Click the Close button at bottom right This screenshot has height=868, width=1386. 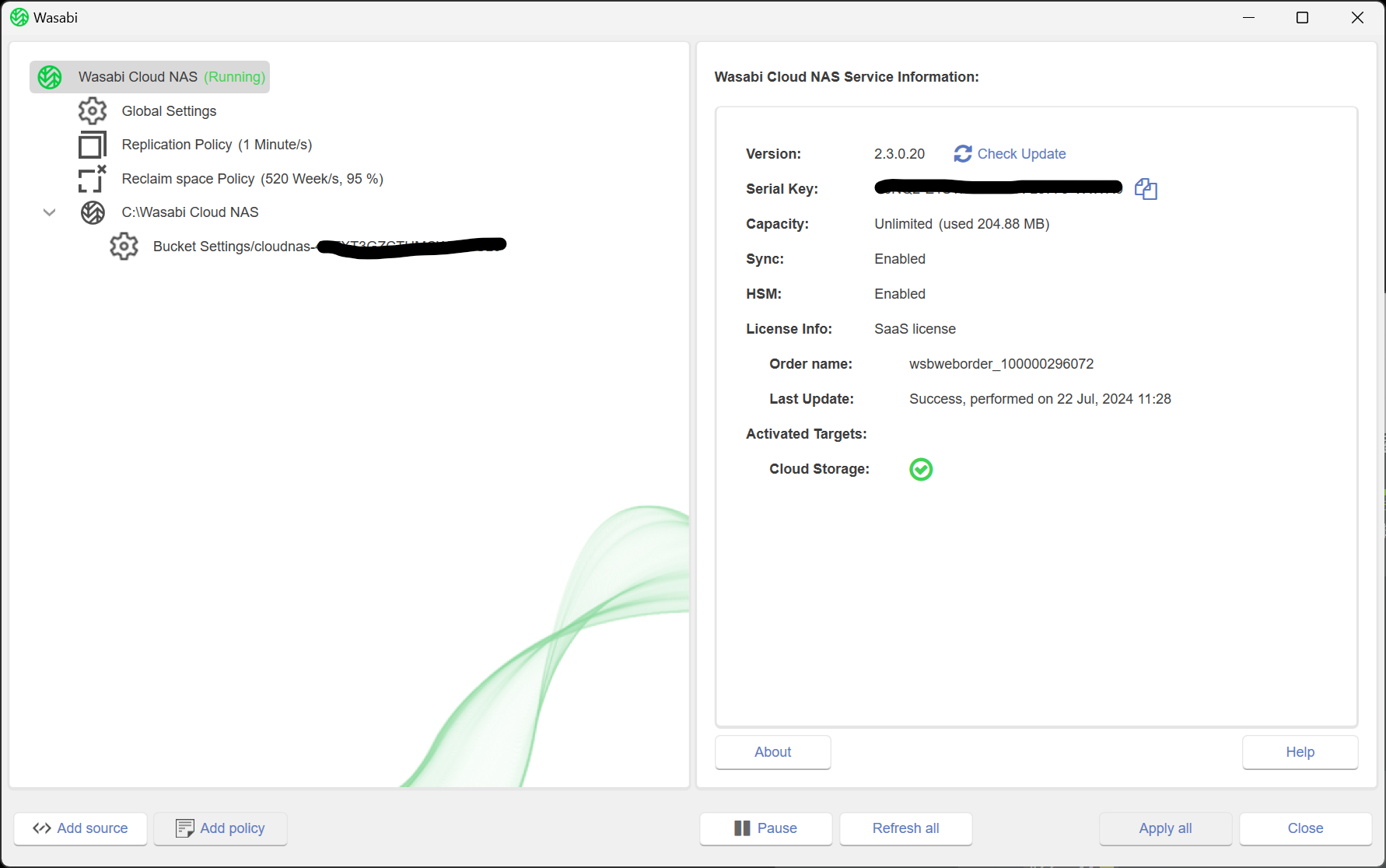point(1306,828)
